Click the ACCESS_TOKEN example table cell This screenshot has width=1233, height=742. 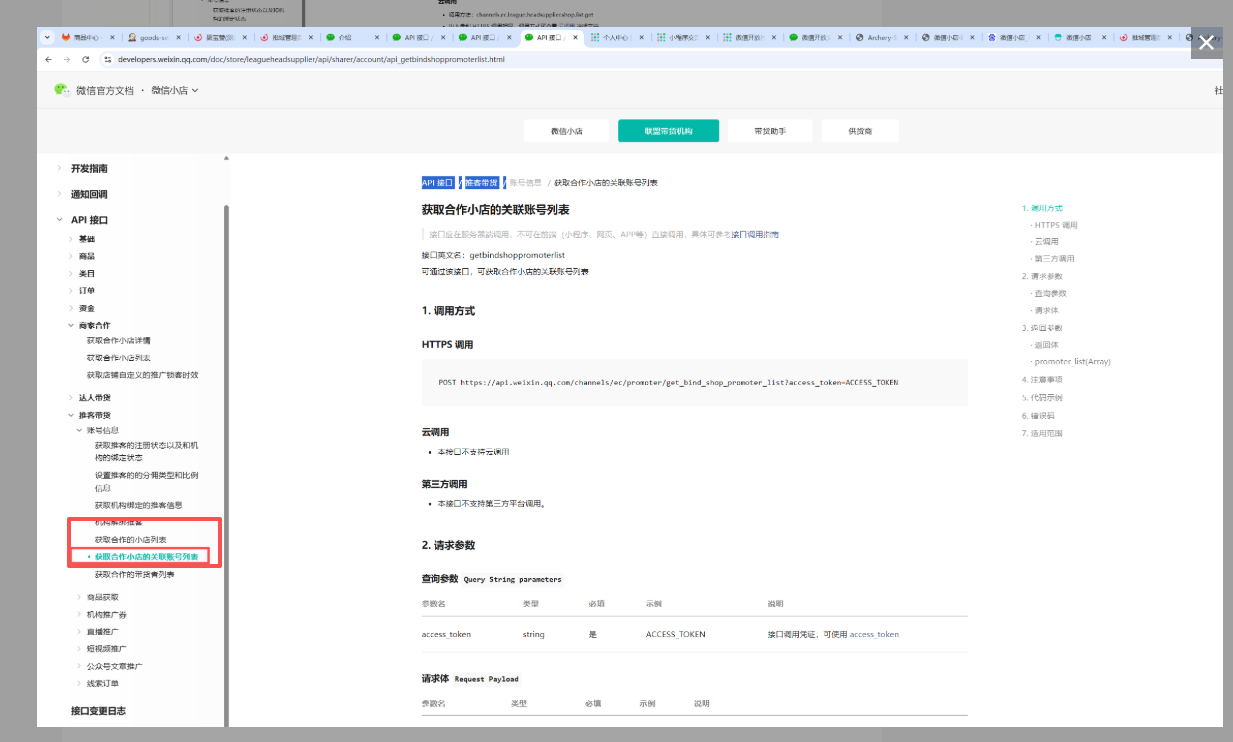(x=676, y=634)
